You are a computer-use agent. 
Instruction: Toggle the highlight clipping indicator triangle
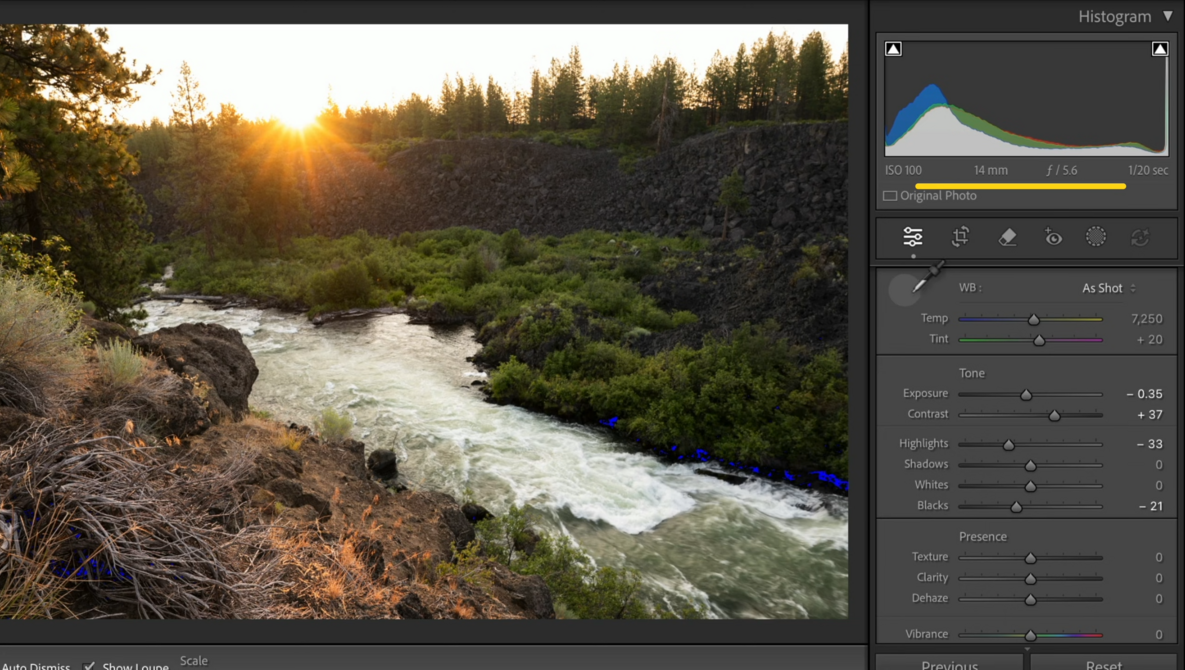(x=1159, y=47)
